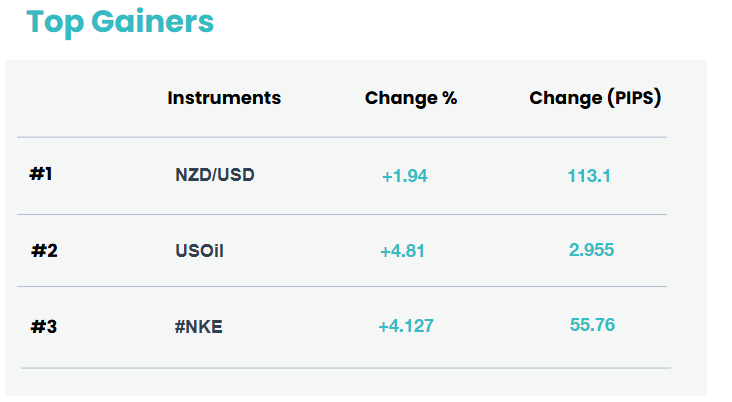Open the #NKE instrument
The width and height of the screenshot is (732, 402).
pos(198,327)
